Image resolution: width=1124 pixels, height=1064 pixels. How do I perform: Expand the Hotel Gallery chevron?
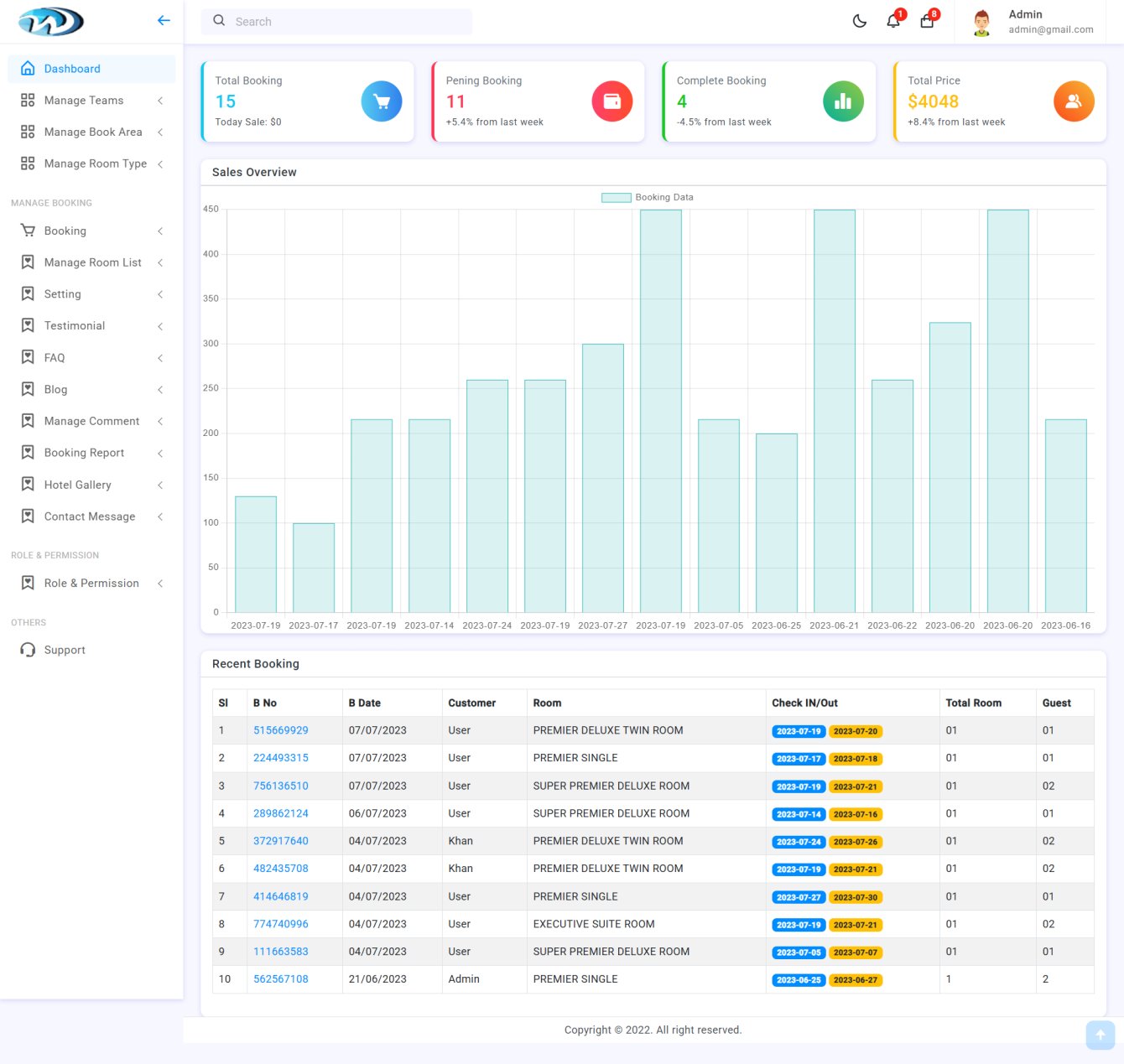tap(160, 485)
